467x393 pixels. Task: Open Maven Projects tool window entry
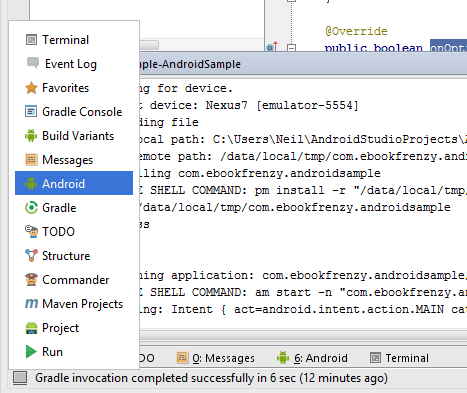click(74, 304)
